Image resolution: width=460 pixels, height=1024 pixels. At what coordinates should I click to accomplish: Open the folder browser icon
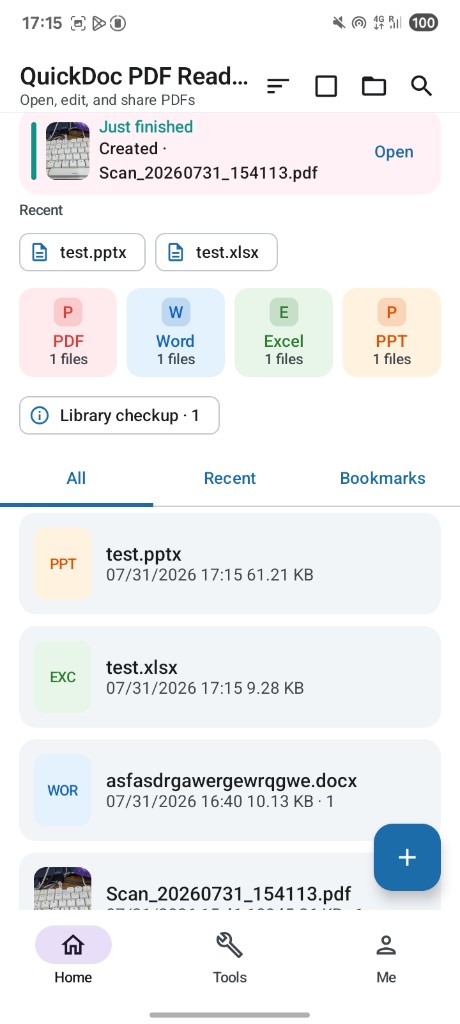point(374,86)
